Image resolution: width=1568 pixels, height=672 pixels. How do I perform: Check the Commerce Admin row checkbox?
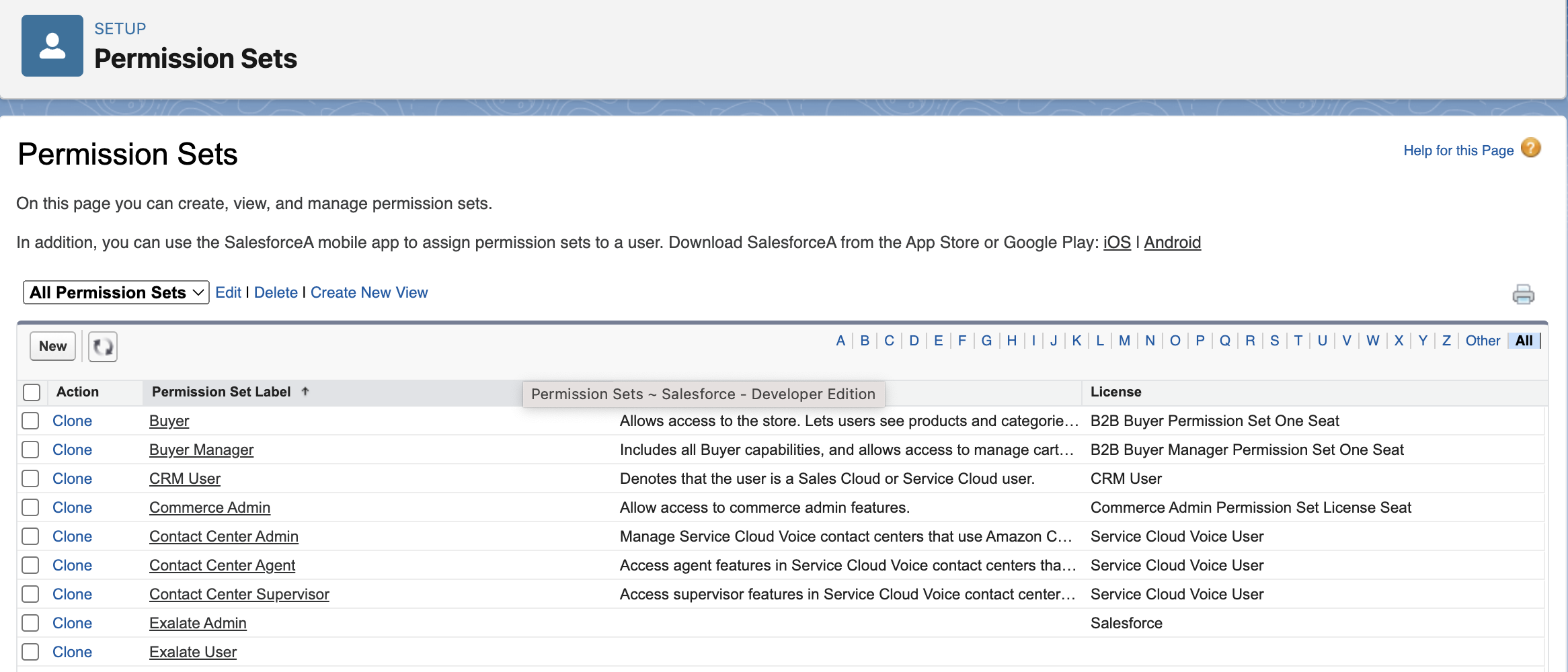click(x=30, y=507)
